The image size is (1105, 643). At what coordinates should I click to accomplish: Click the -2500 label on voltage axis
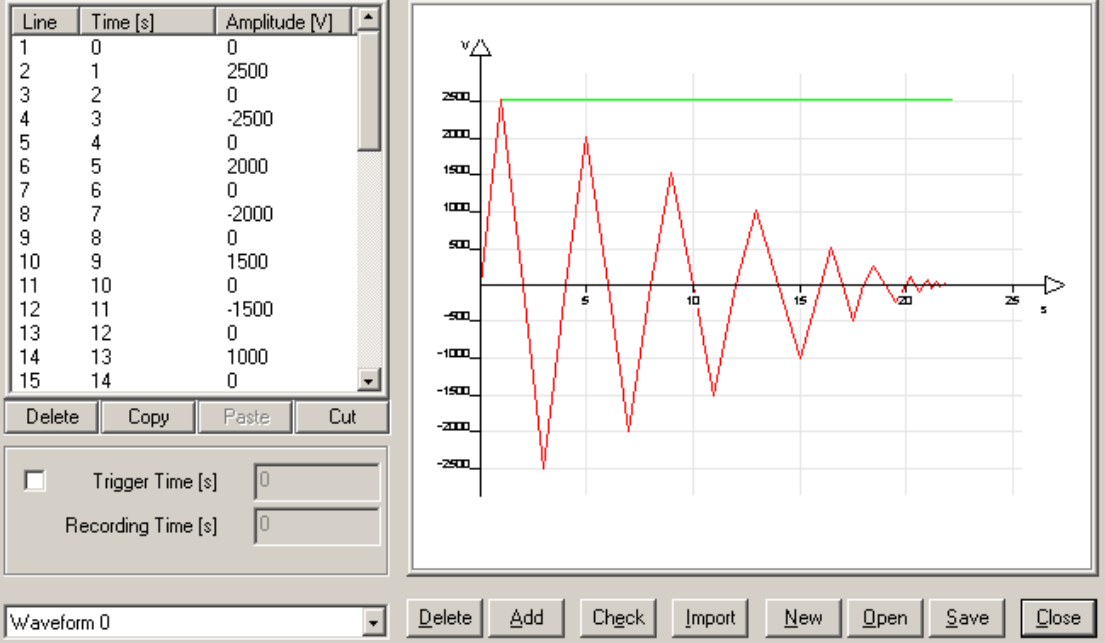click(x=453, y=464)
